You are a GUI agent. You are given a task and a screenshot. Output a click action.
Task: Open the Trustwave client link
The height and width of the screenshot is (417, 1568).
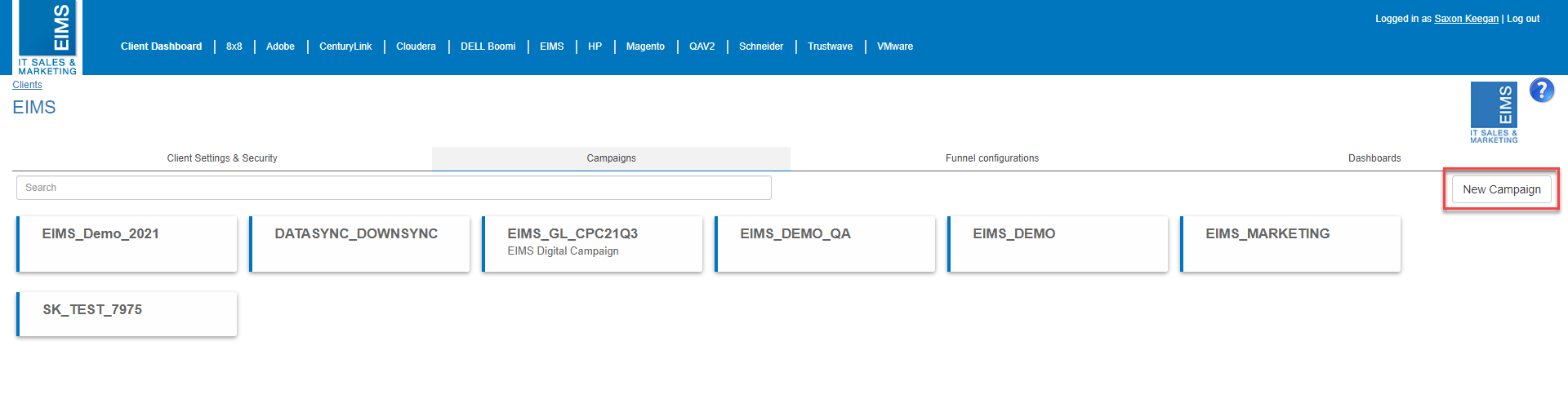tap(830, 47)
